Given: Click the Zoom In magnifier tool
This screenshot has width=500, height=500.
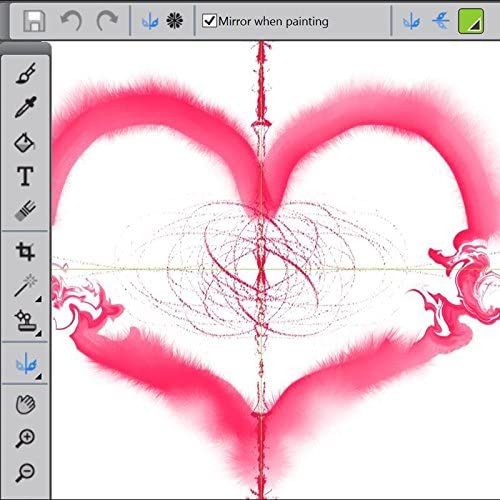Looking at the screenshot, I should [25, 438].
